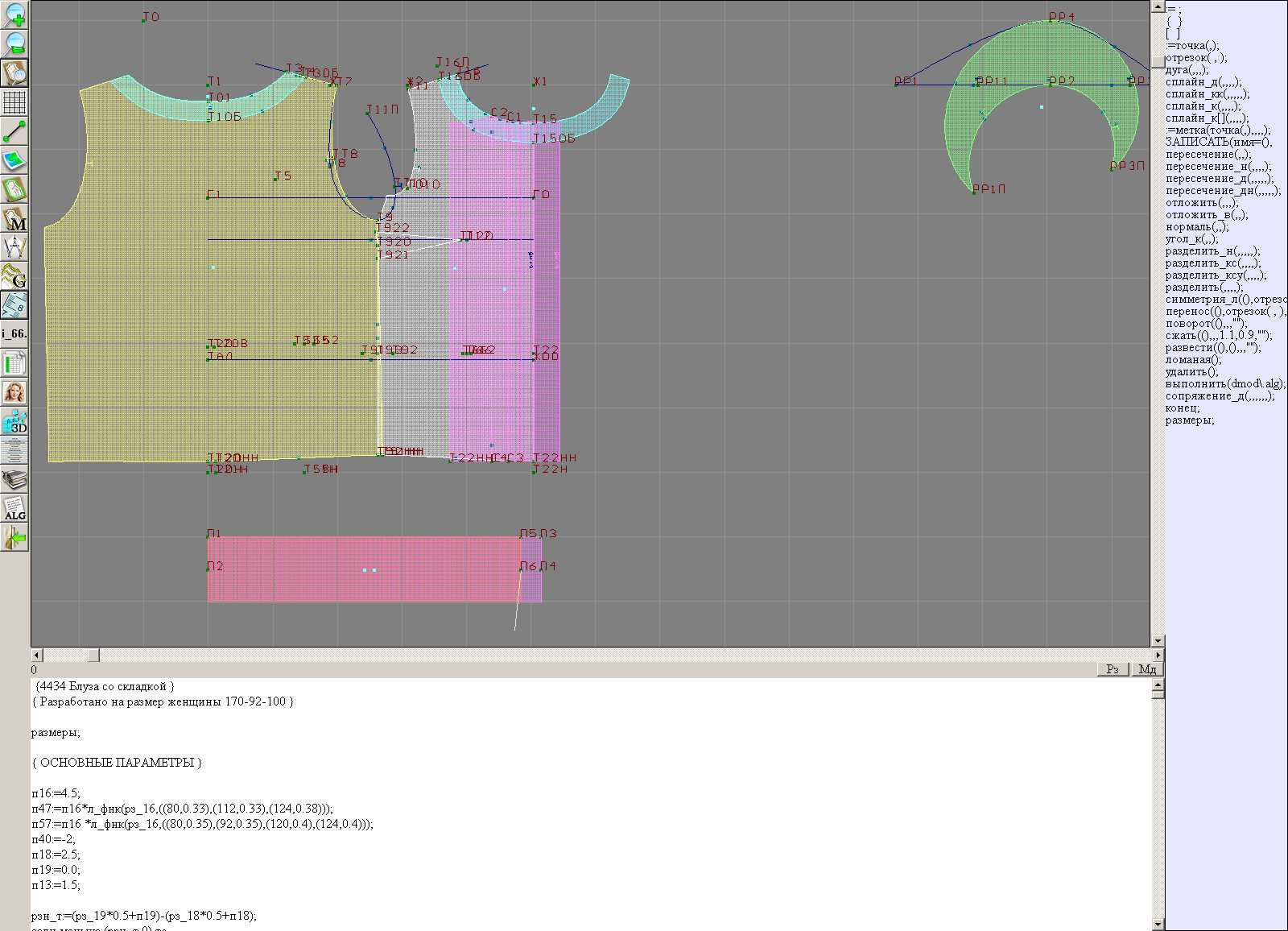
Task: Click the exit door arrow icon
Action: pos(14,537)
